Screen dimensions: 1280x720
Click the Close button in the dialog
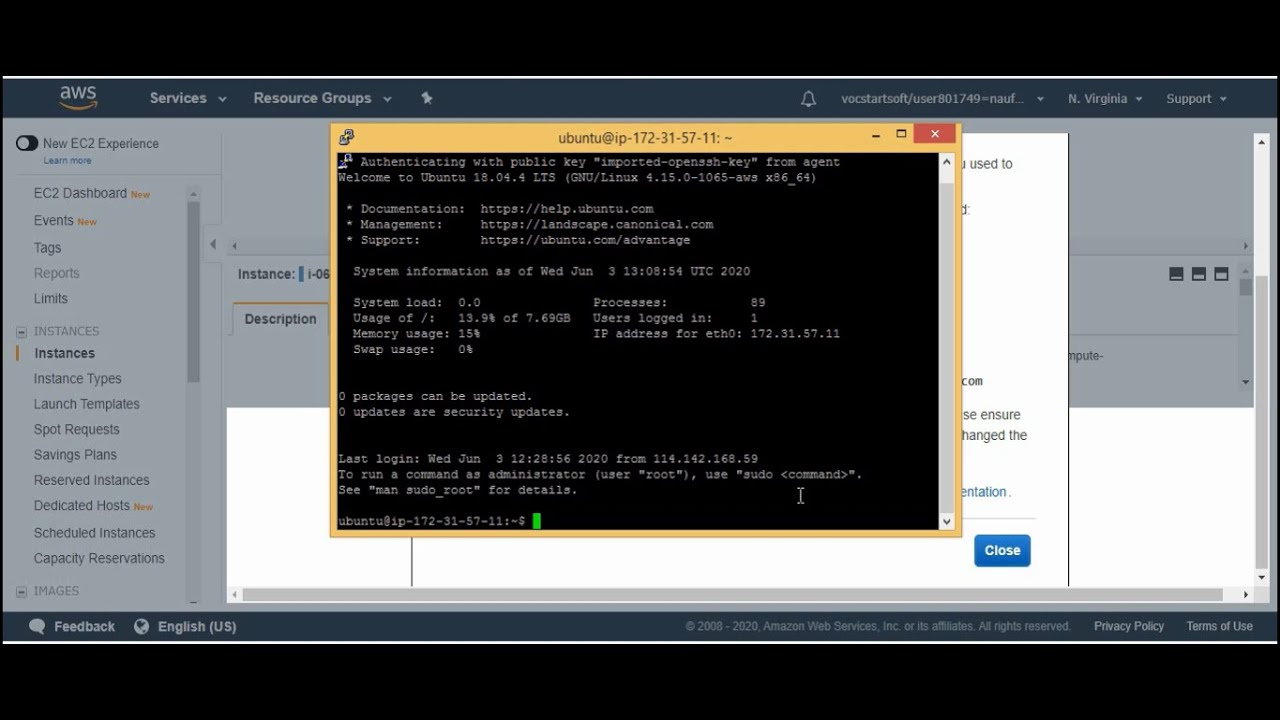[1002, 550]
